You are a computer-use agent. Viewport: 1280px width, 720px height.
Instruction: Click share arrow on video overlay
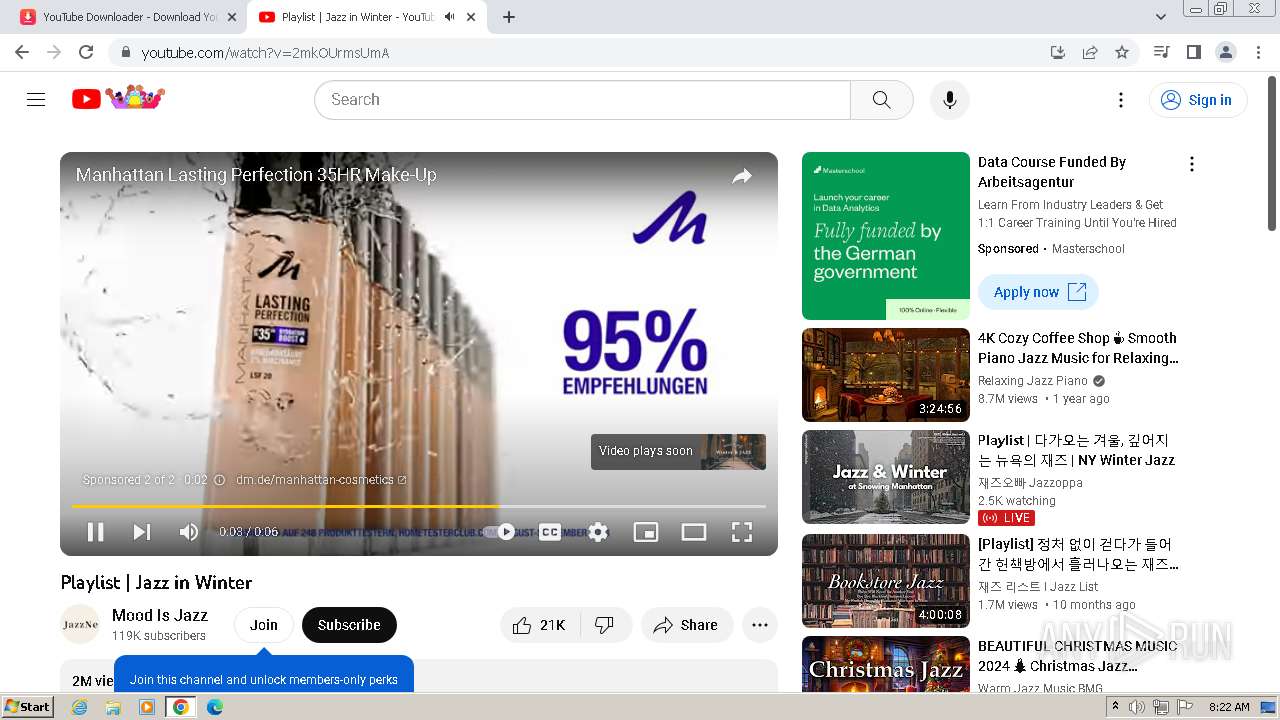point(742,177)
